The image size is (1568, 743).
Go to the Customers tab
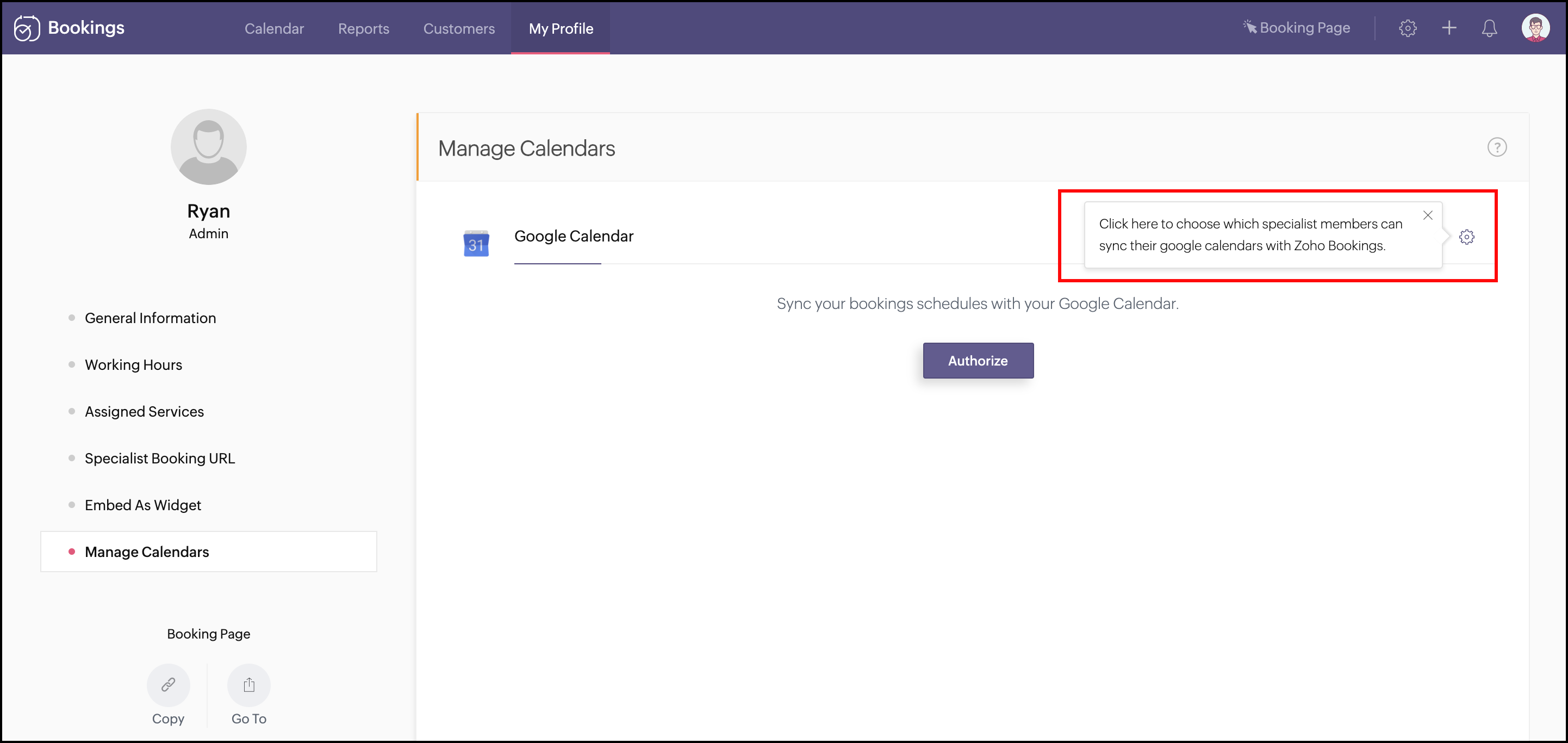(459, 29)
